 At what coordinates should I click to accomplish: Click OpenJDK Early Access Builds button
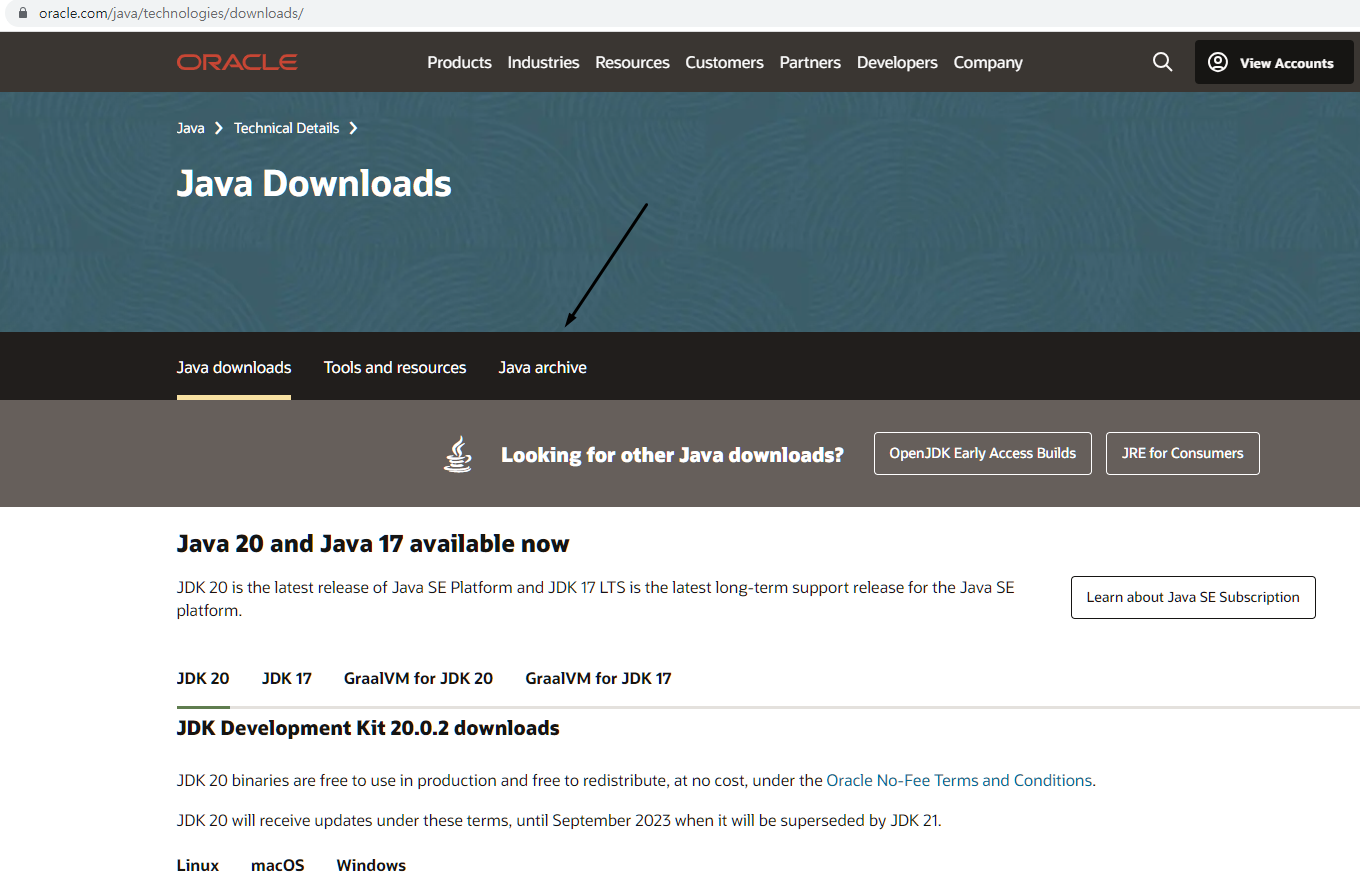pos(983,453)
